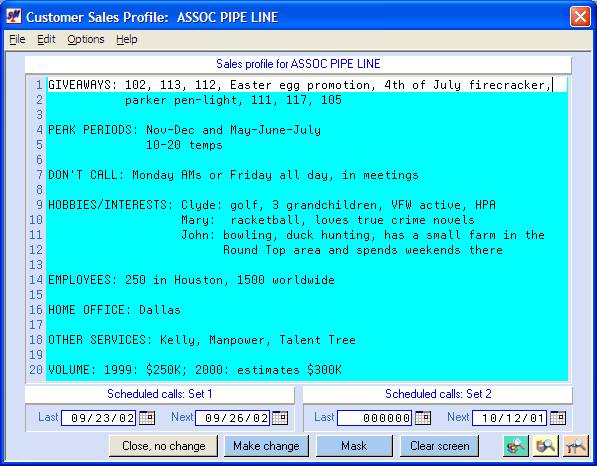Open the Options menu
The width and height of the screenshot is (597, 466).
pos(86,39)
